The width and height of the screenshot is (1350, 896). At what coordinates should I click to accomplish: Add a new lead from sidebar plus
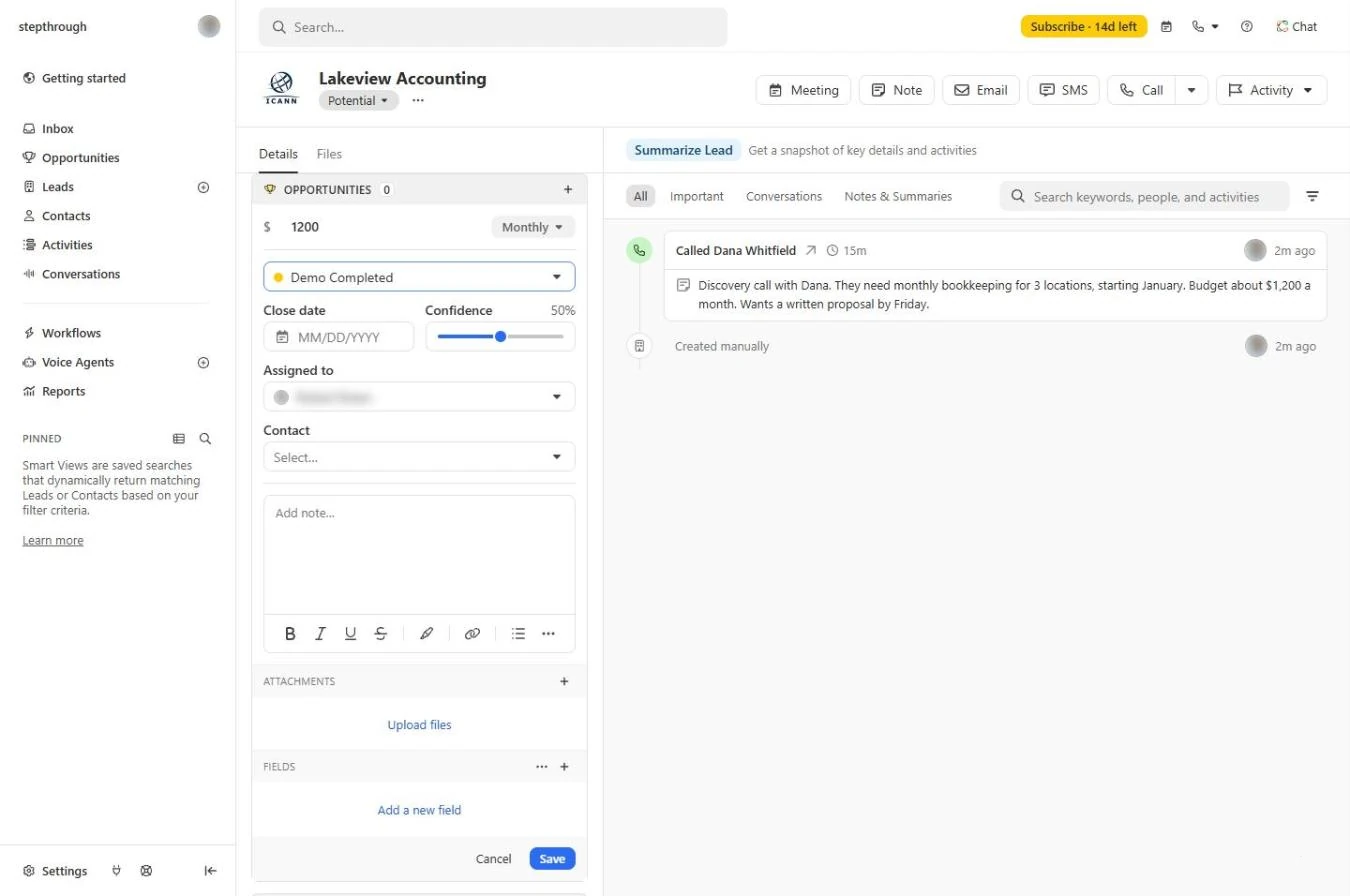tap(203, 187)
